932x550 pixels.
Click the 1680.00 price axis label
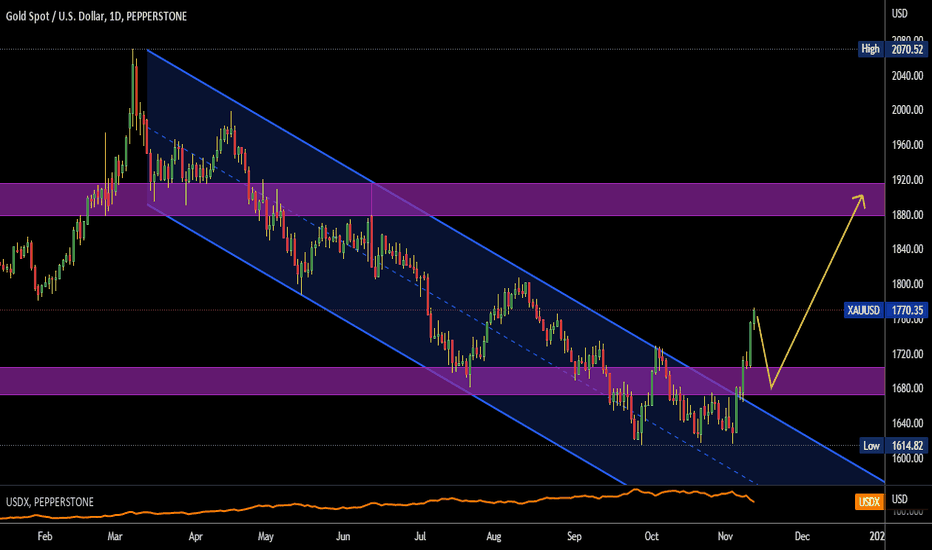tap(908, 388)
